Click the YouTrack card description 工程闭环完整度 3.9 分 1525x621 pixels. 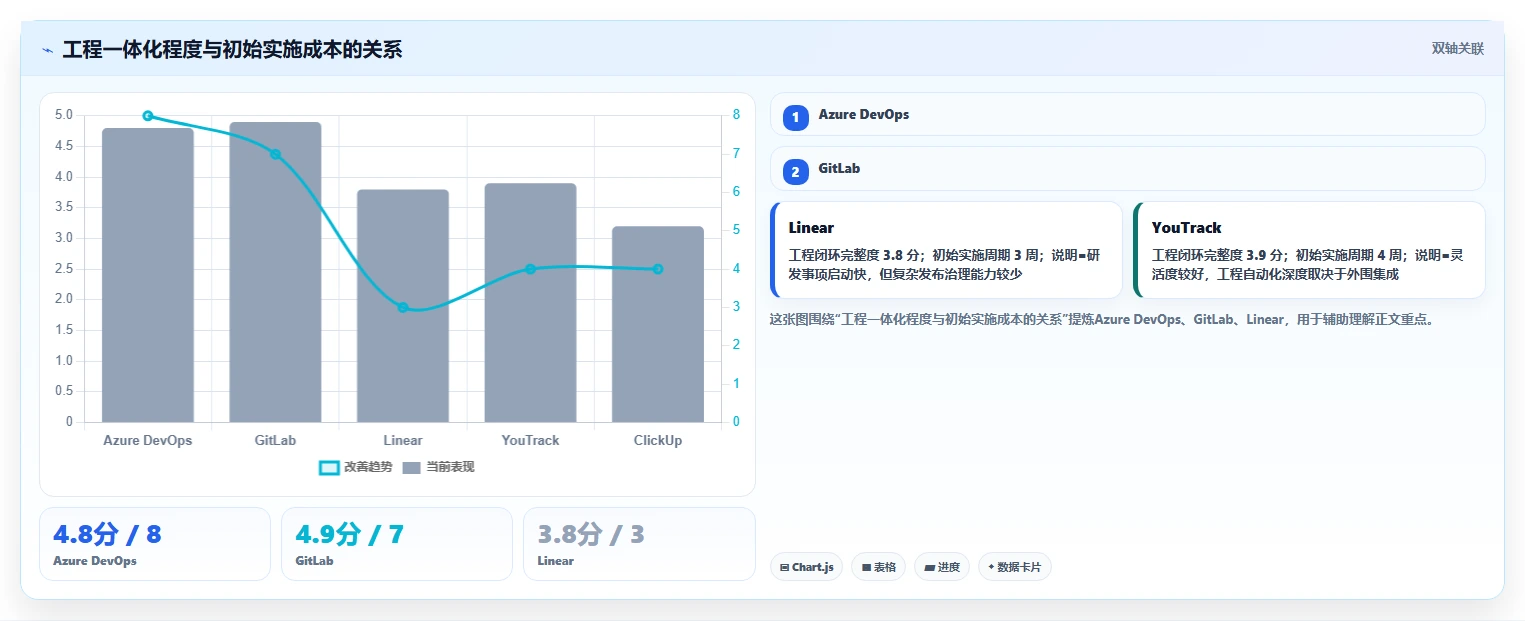pos(1308,264)
